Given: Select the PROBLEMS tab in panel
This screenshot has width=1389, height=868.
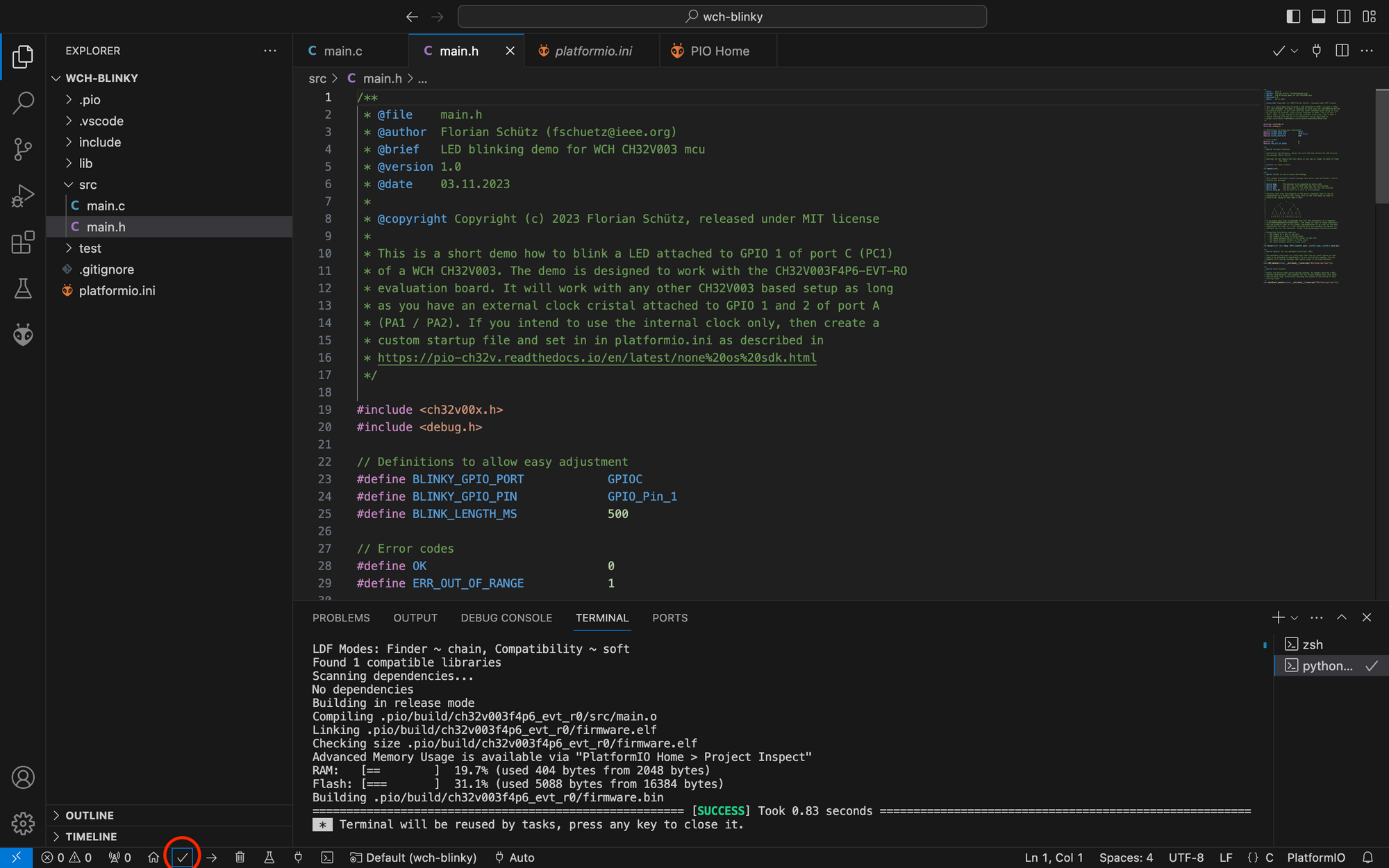Looking at the screenshot, I should click(341, 618).
